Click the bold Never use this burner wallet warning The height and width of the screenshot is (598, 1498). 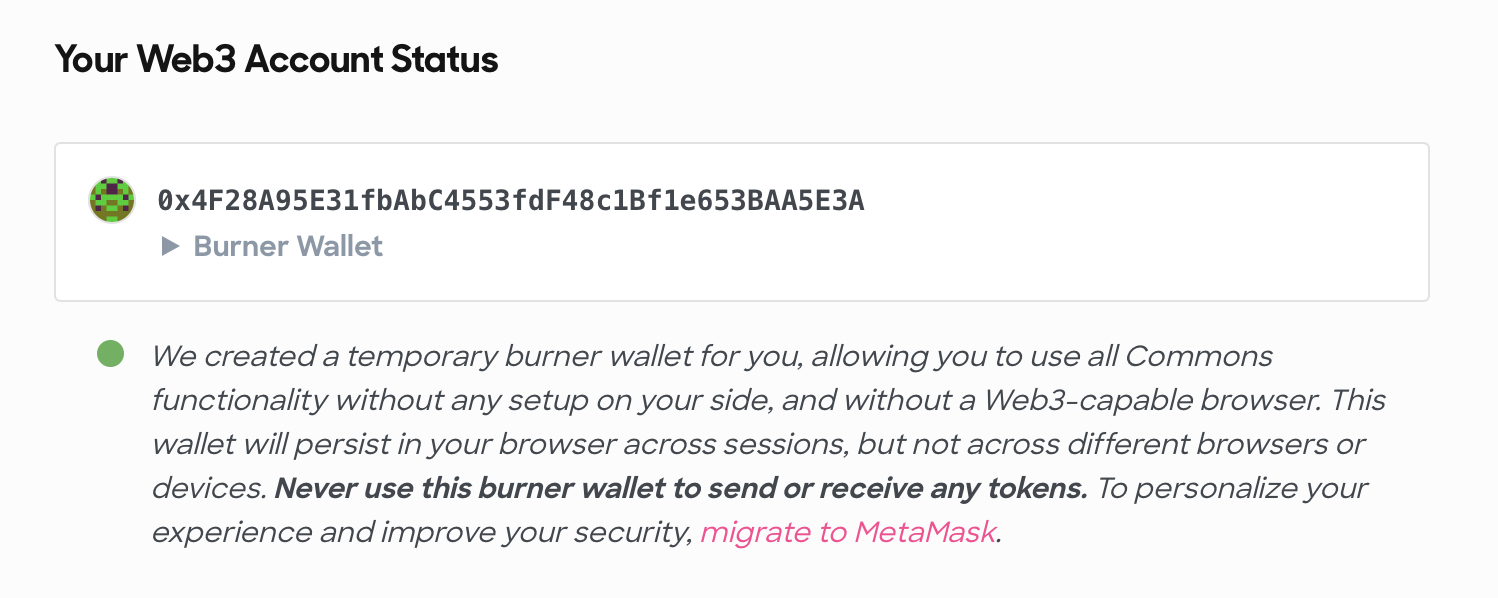681,488
